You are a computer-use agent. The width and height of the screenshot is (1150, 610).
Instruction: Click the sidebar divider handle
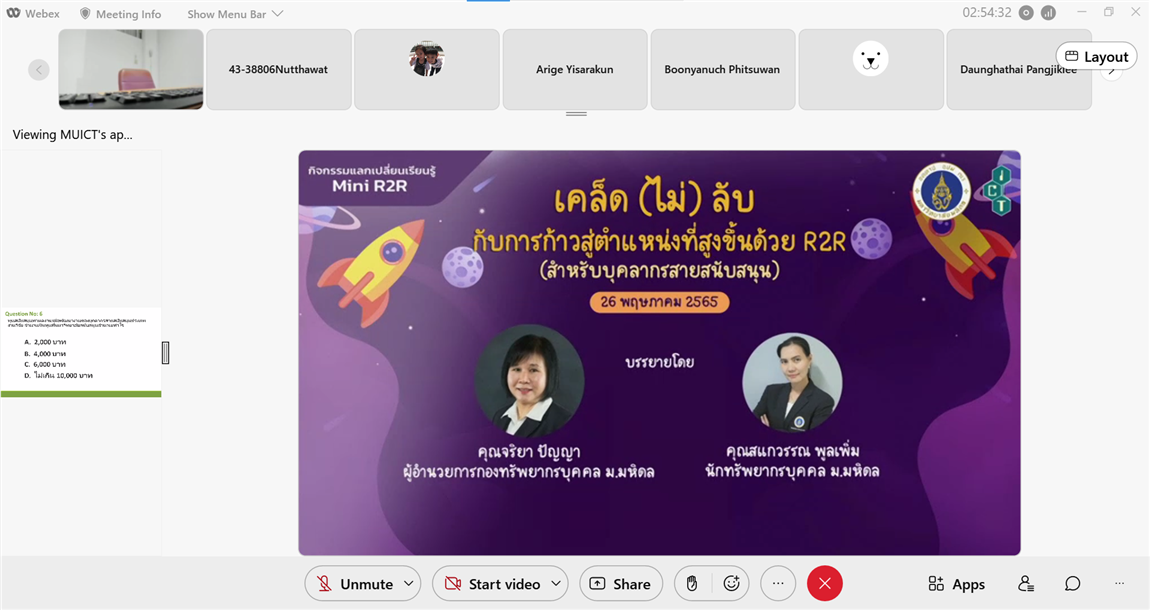(x=165, y=353)
